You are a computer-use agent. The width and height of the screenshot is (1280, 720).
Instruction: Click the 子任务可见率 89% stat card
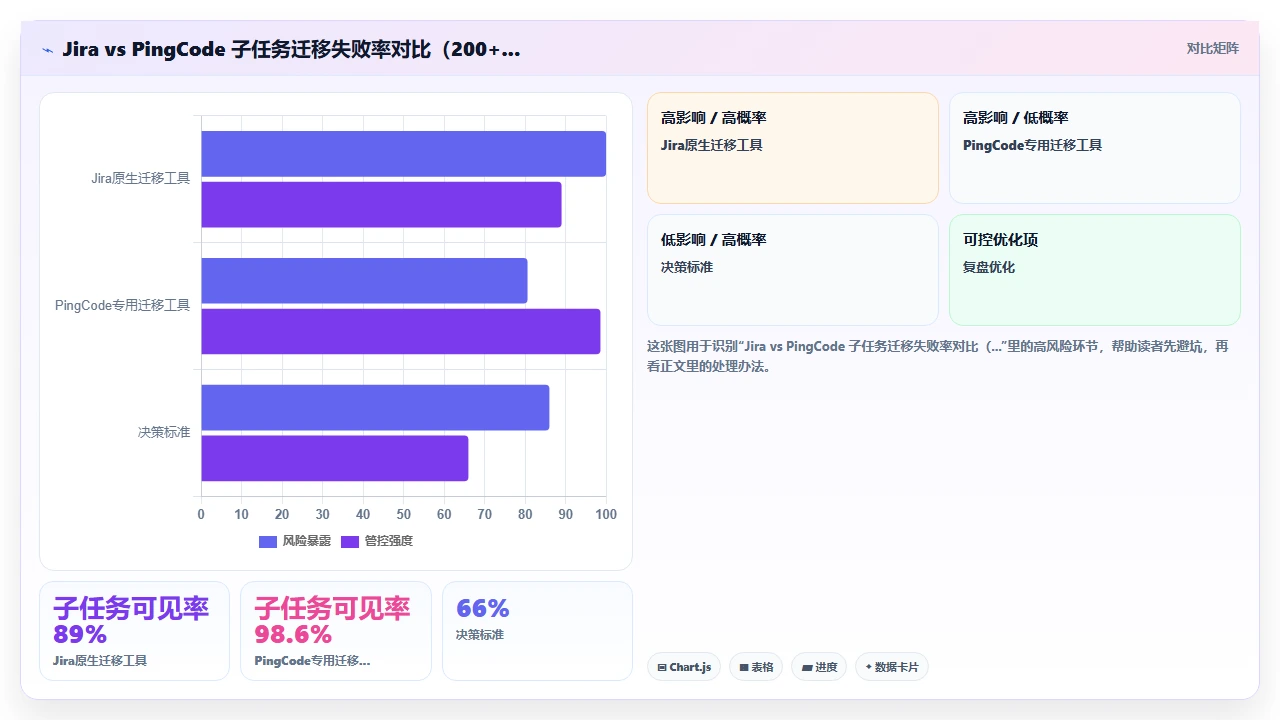click(134, 631)
